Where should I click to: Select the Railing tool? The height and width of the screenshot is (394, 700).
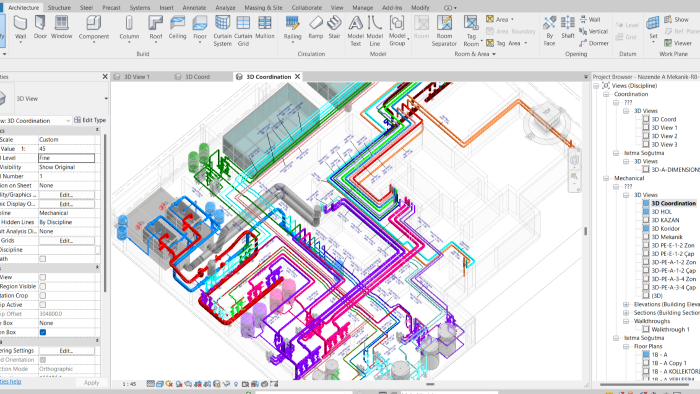pos(292,28)
